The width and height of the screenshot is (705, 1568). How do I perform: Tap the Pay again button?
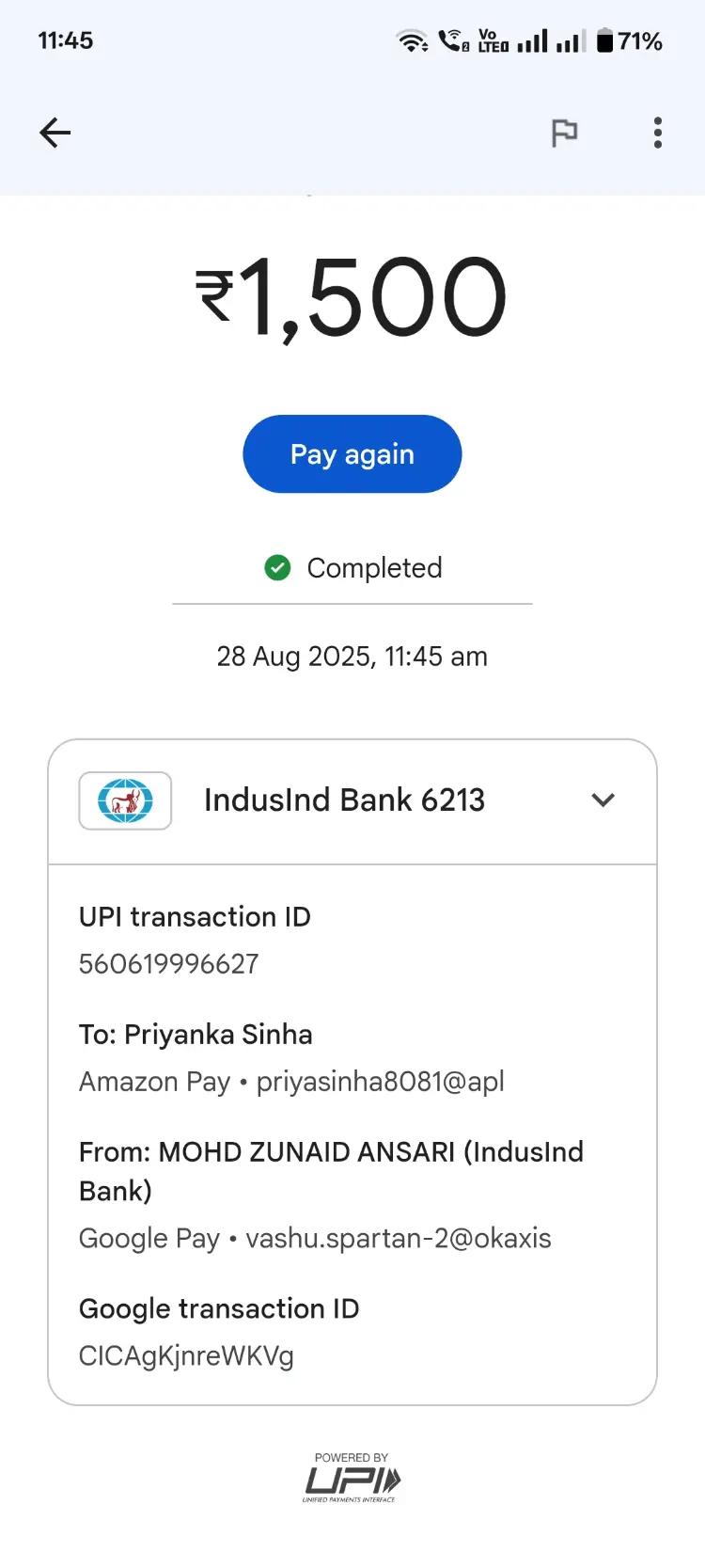(x=352, y=454)
